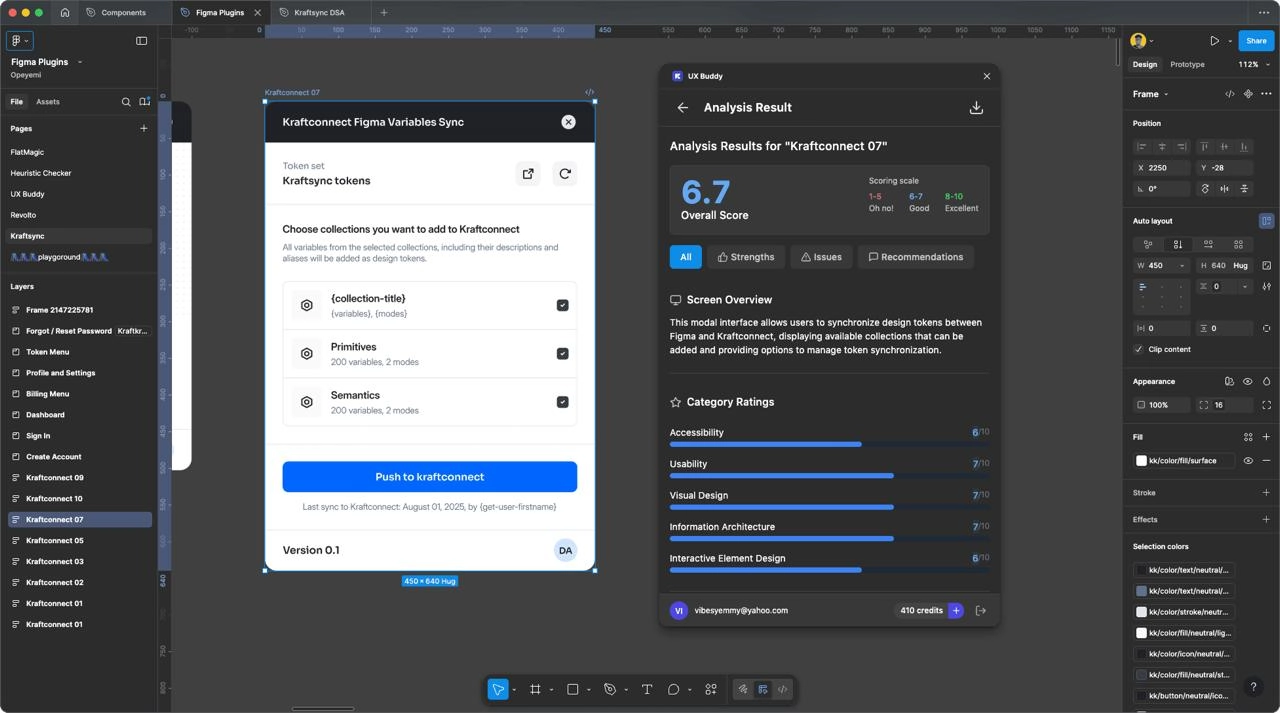The image size is (1280, 713).
Task: Open the home icon in title bar
Action: click(x=65, y=13)
